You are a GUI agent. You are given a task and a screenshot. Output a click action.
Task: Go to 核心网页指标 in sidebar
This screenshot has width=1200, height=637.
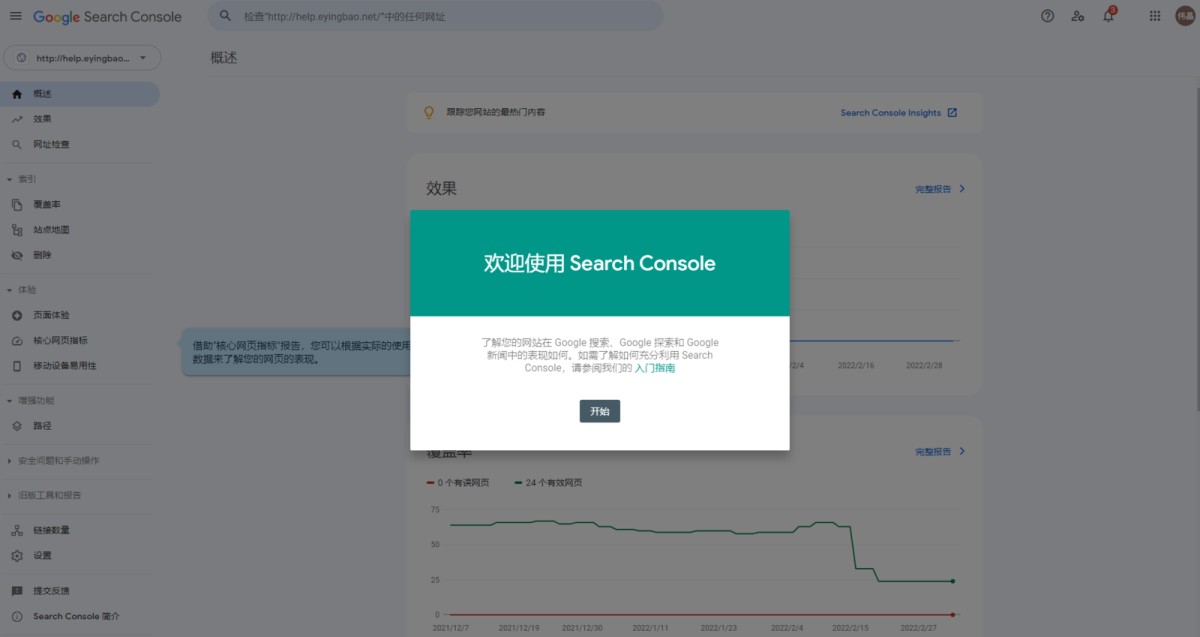coord(80,340)
